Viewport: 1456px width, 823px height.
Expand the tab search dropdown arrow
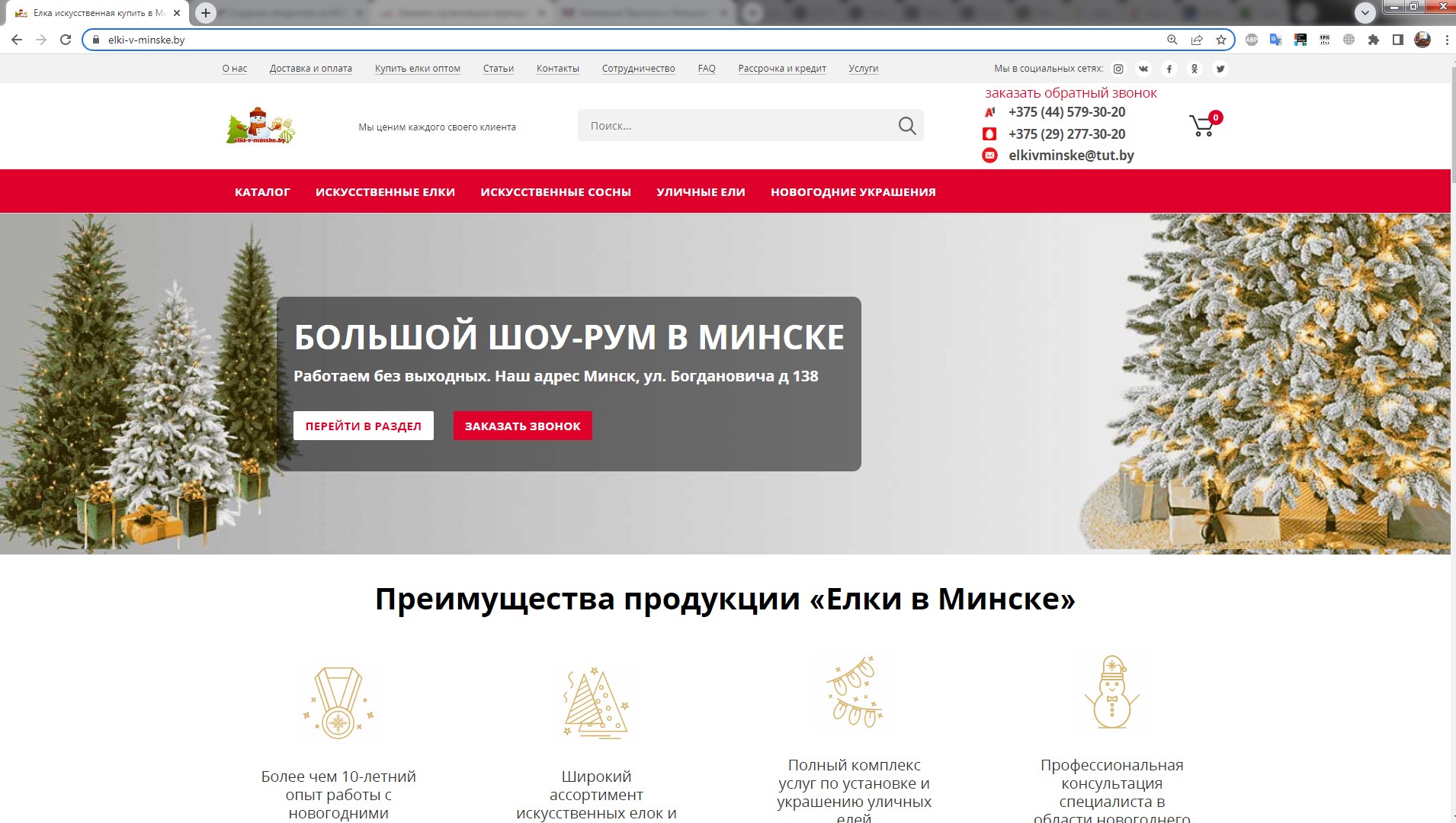[1365, 12]
